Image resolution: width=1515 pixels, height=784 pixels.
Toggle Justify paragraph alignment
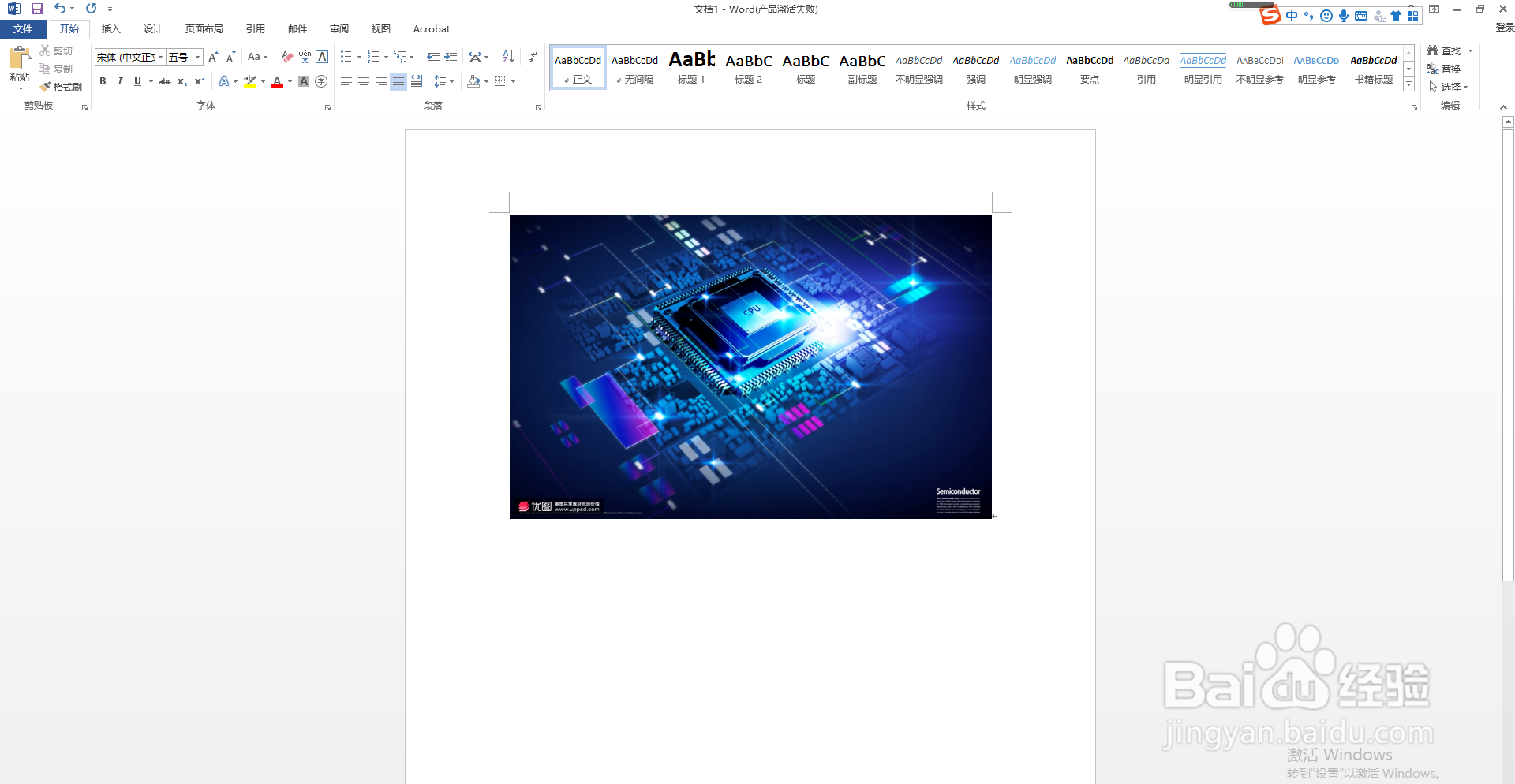tap(398, 81)
